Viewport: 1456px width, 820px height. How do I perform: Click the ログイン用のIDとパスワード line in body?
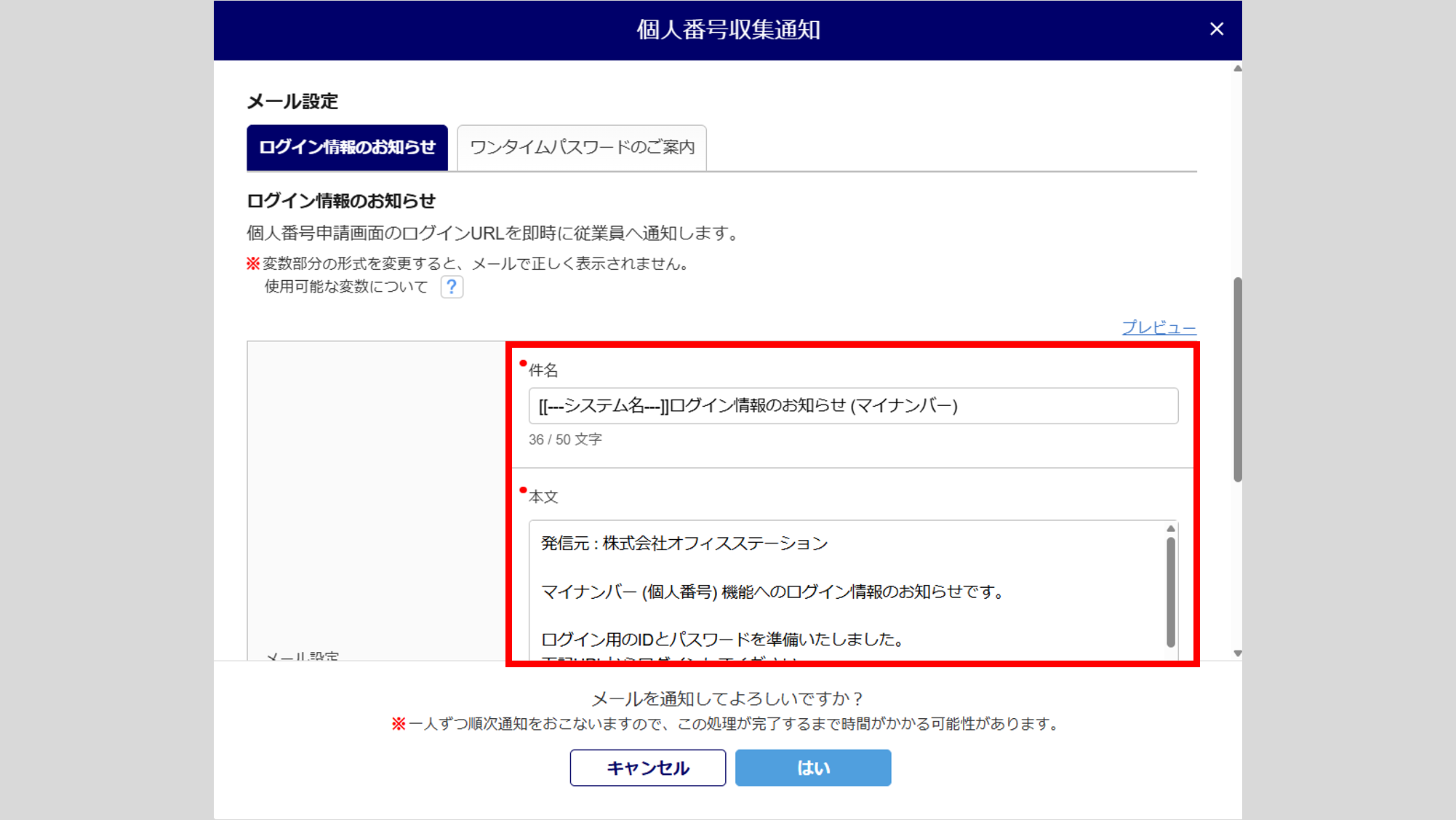point(722,640)
